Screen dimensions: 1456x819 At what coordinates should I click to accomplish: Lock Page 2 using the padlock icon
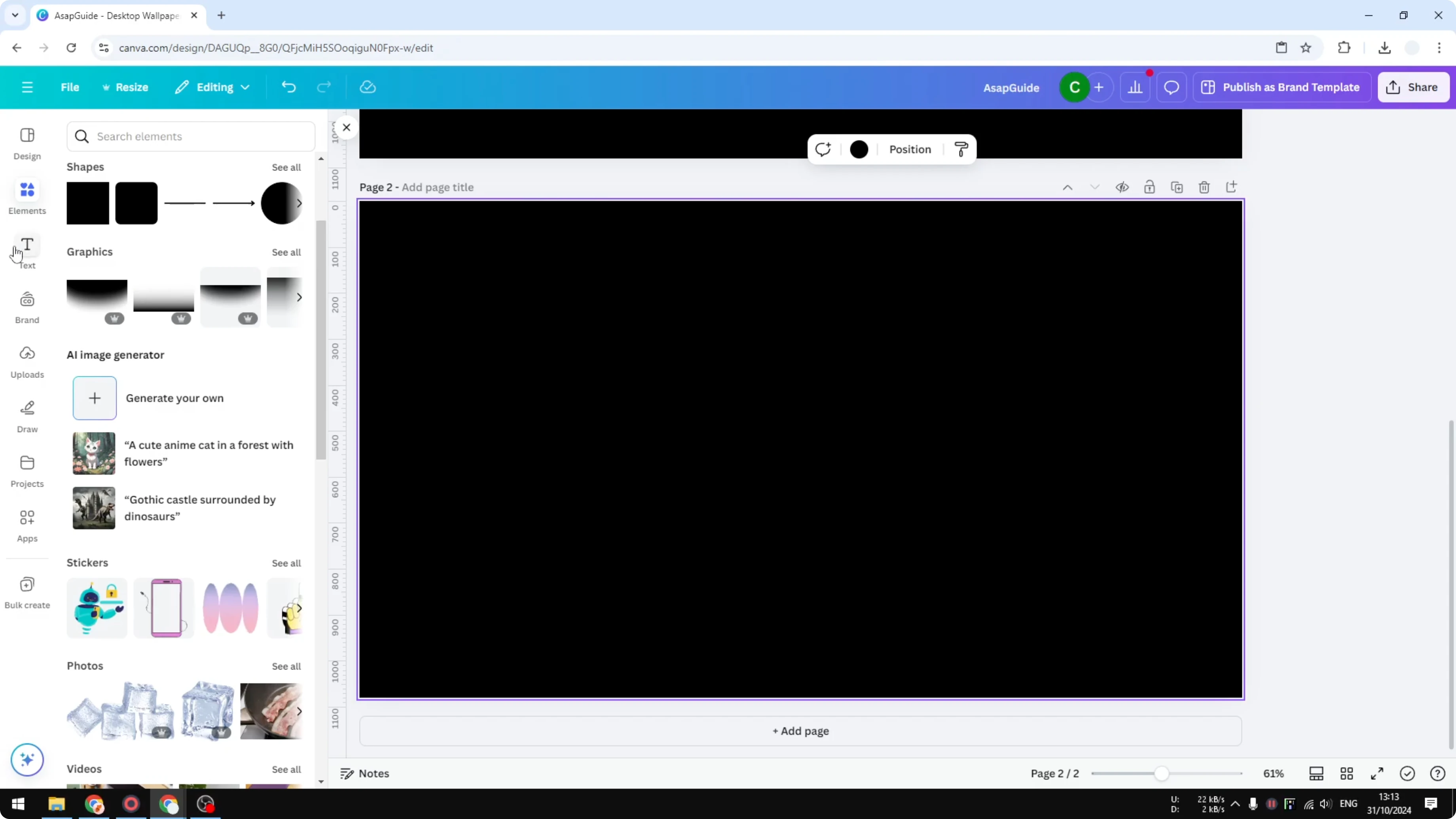[x=1150, y=187]
